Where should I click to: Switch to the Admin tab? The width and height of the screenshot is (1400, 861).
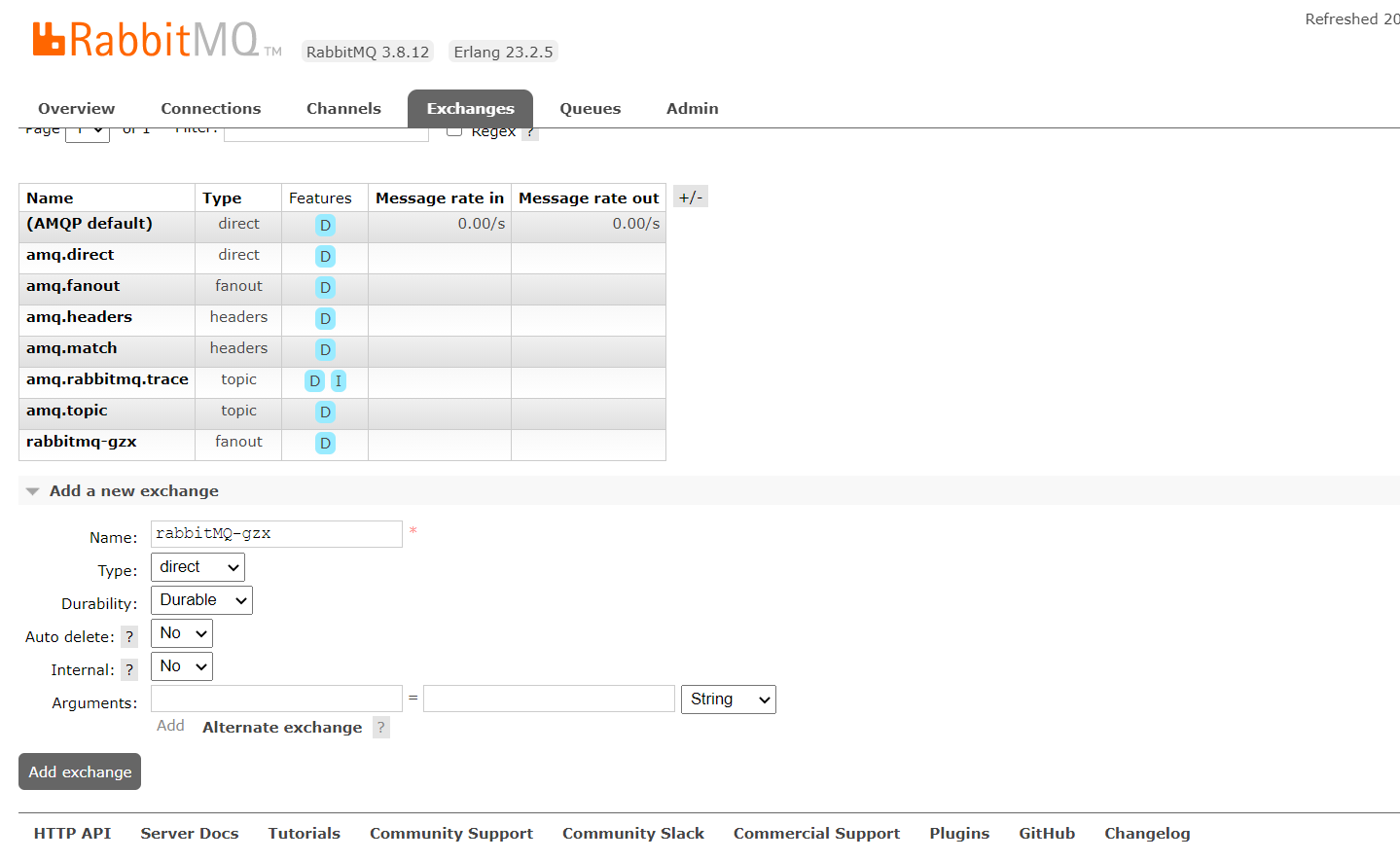692,109
